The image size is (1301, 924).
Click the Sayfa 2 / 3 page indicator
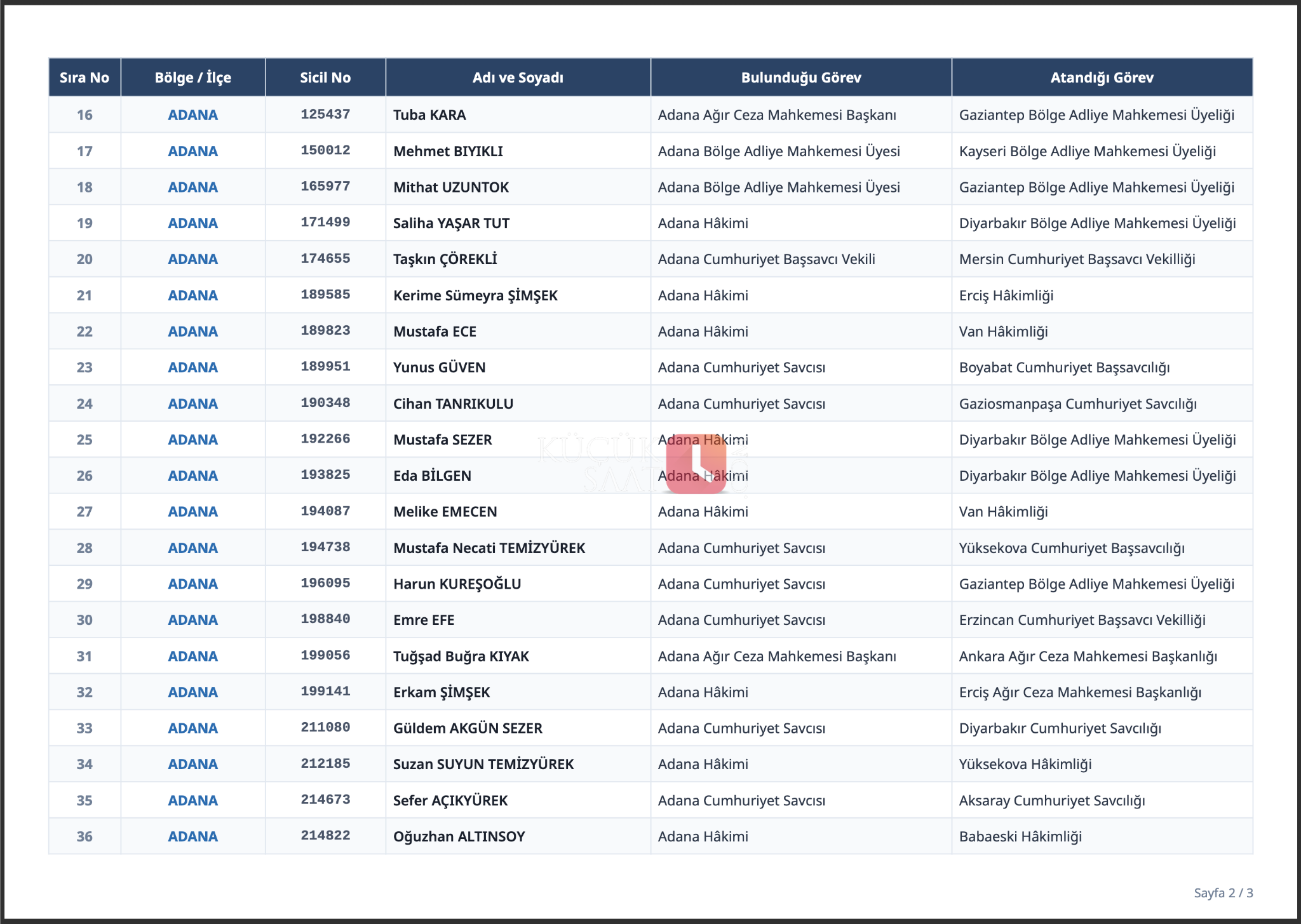pyautogui.click(x=1223, y=893)
